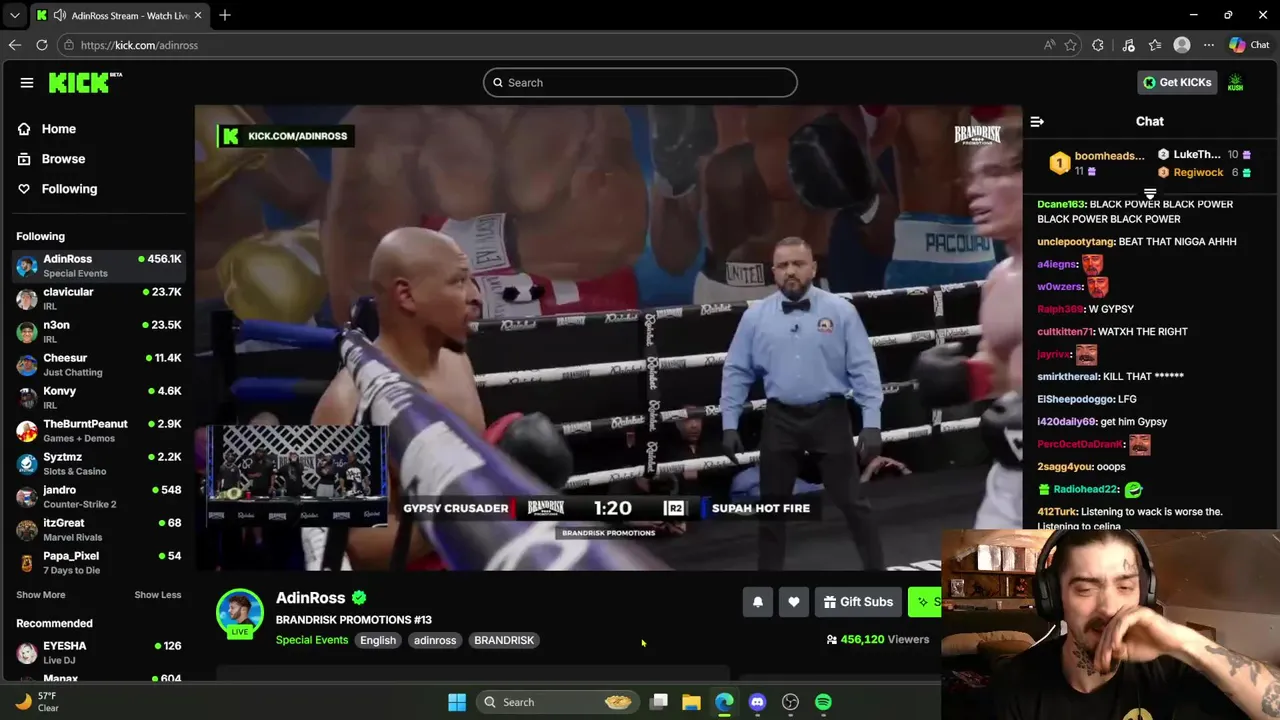Go back in the browser

point(14,45)
